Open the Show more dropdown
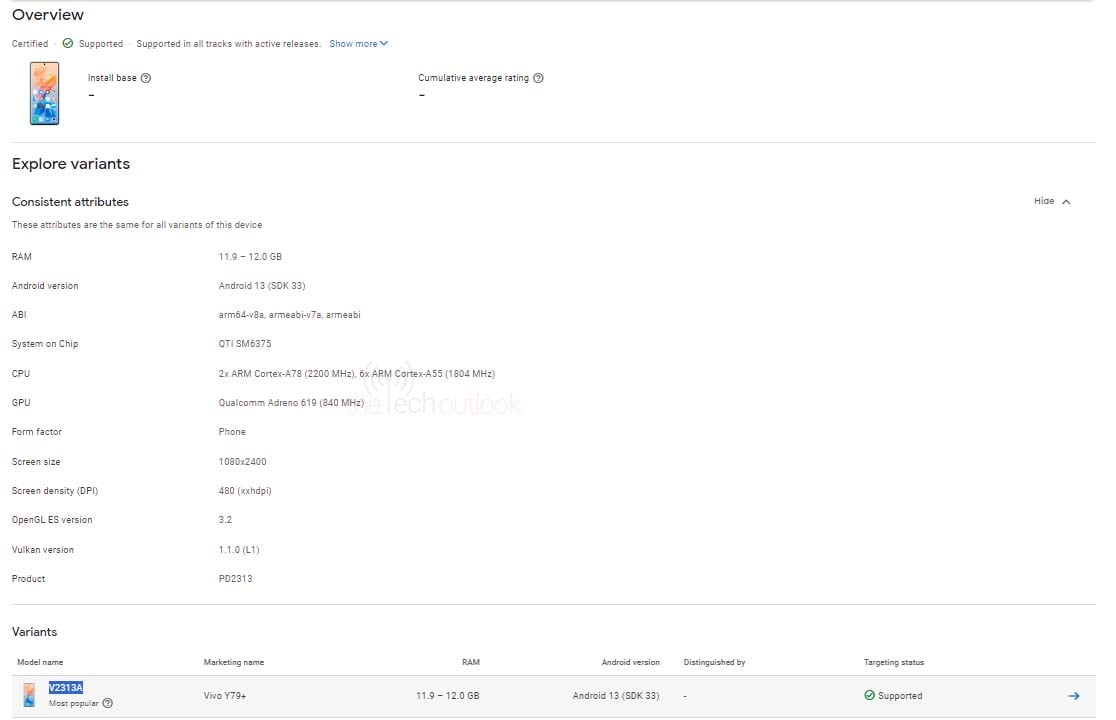This screenshot has width=1116, height=720. (358, 43)
